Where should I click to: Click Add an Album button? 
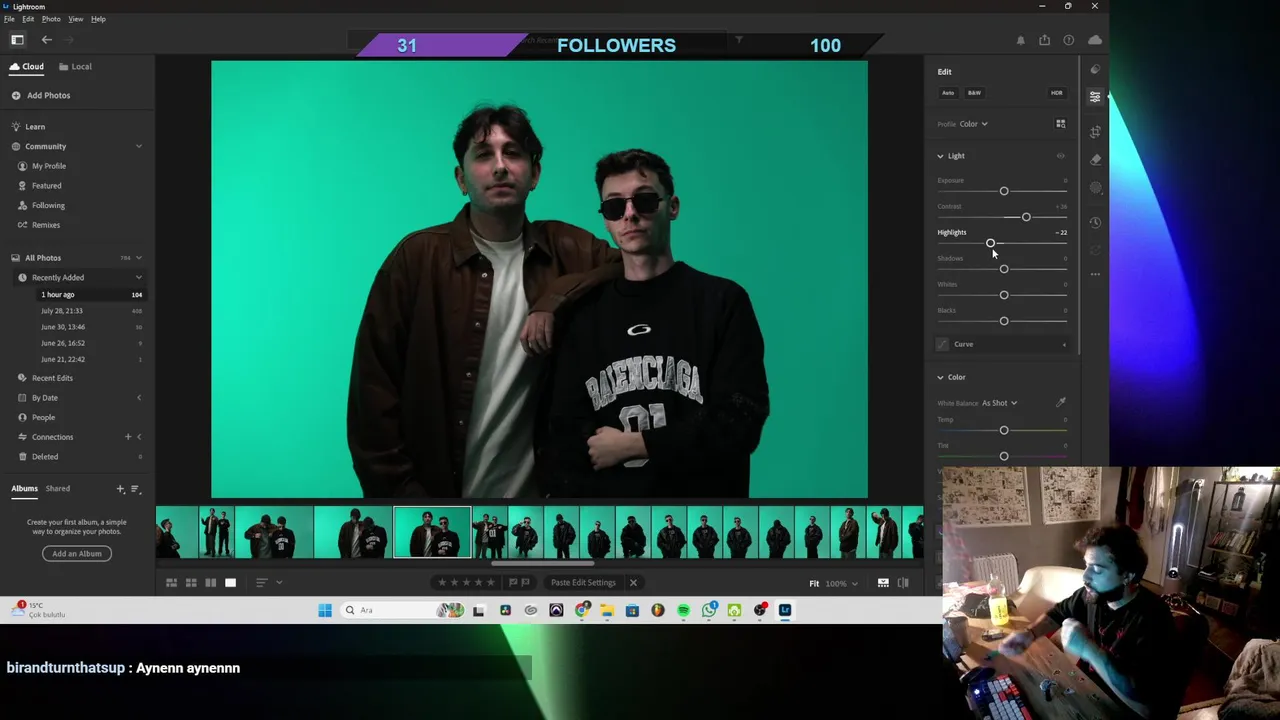pos(77,554)
